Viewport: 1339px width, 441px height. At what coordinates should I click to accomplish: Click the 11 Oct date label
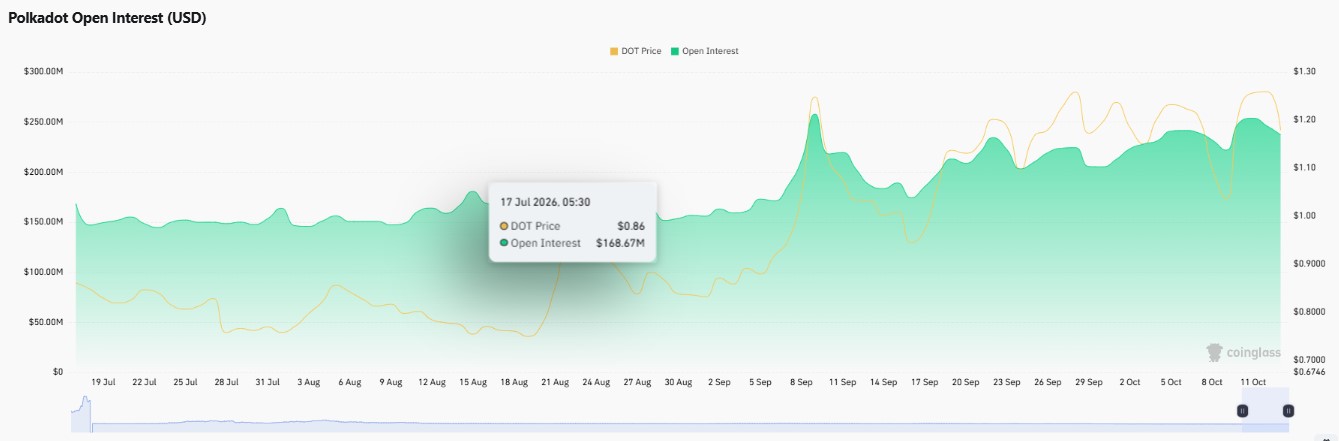click(x=1253, y=382)
